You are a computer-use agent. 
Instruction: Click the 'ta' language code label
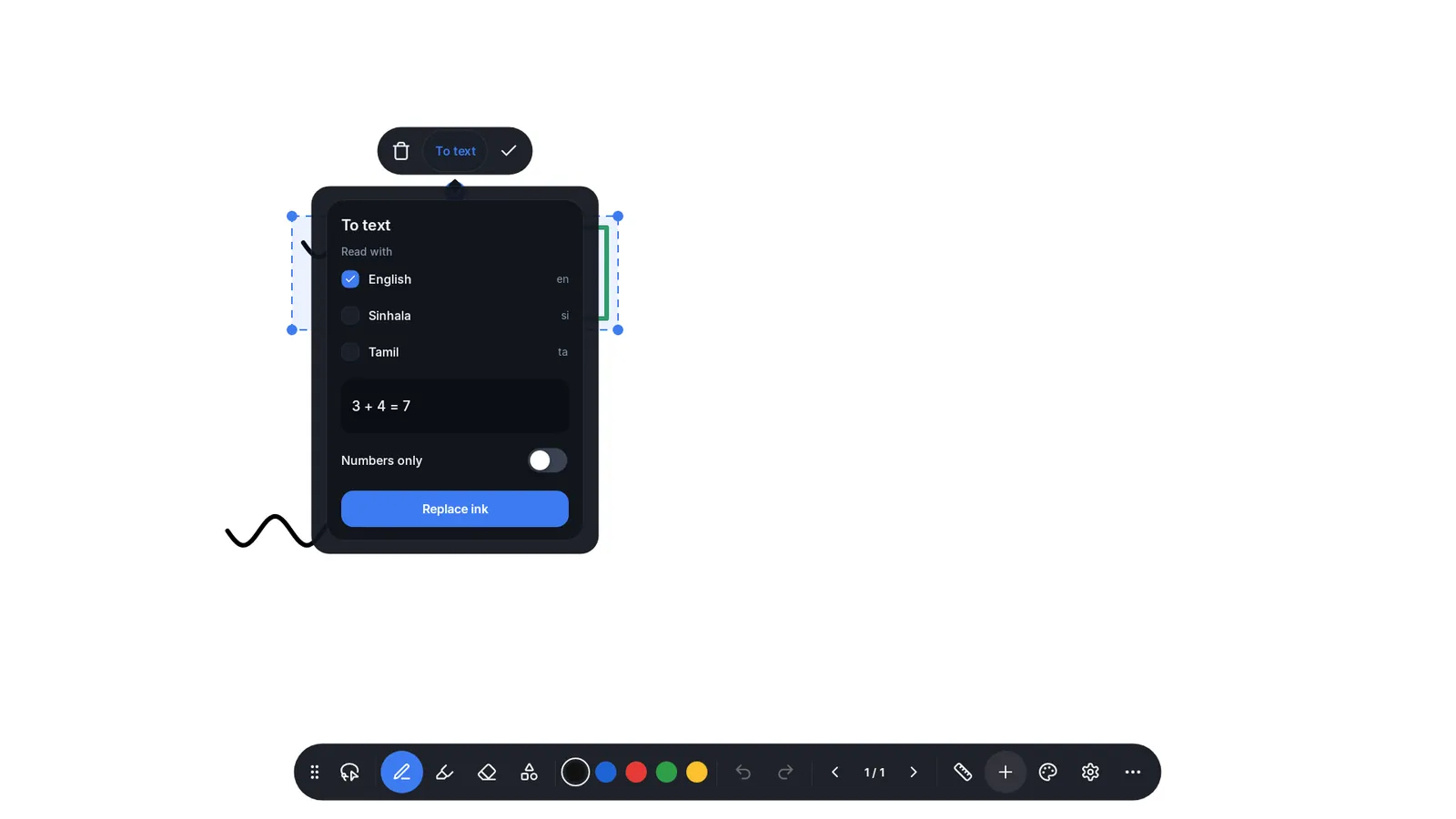point(562,352)
